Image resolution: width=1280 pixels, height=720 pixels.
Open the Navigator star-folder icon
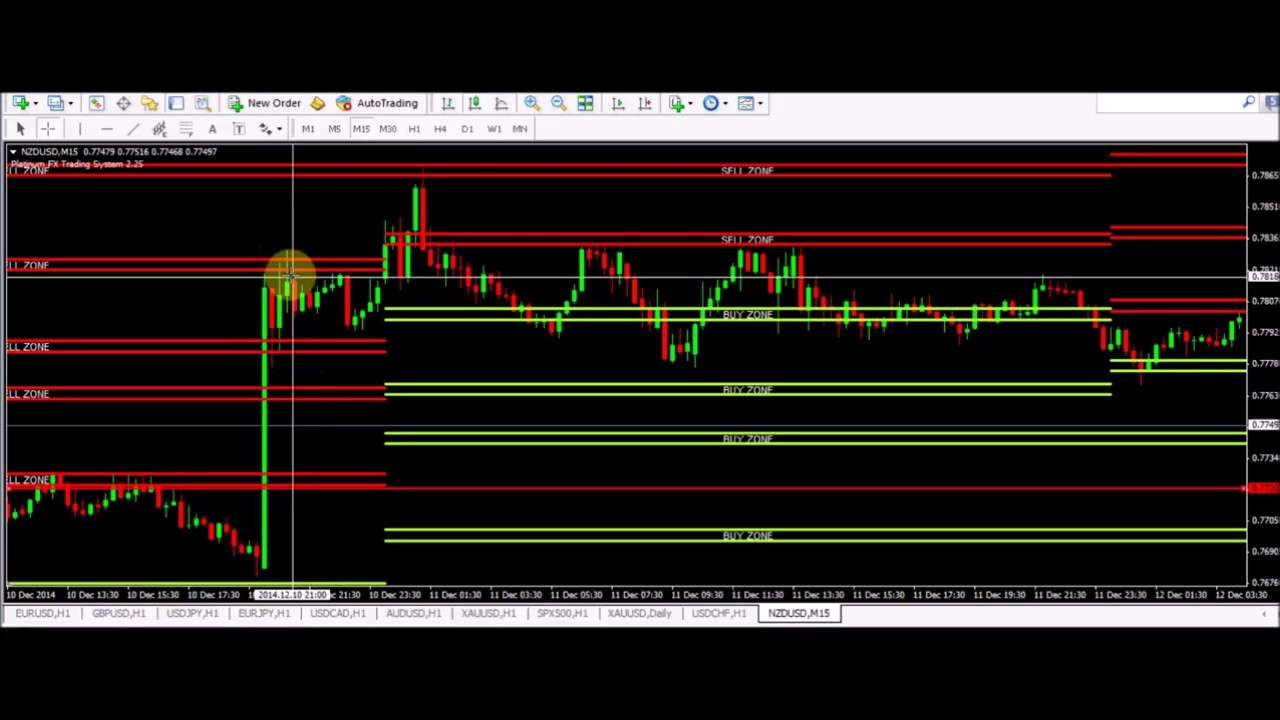click(149, 103)
